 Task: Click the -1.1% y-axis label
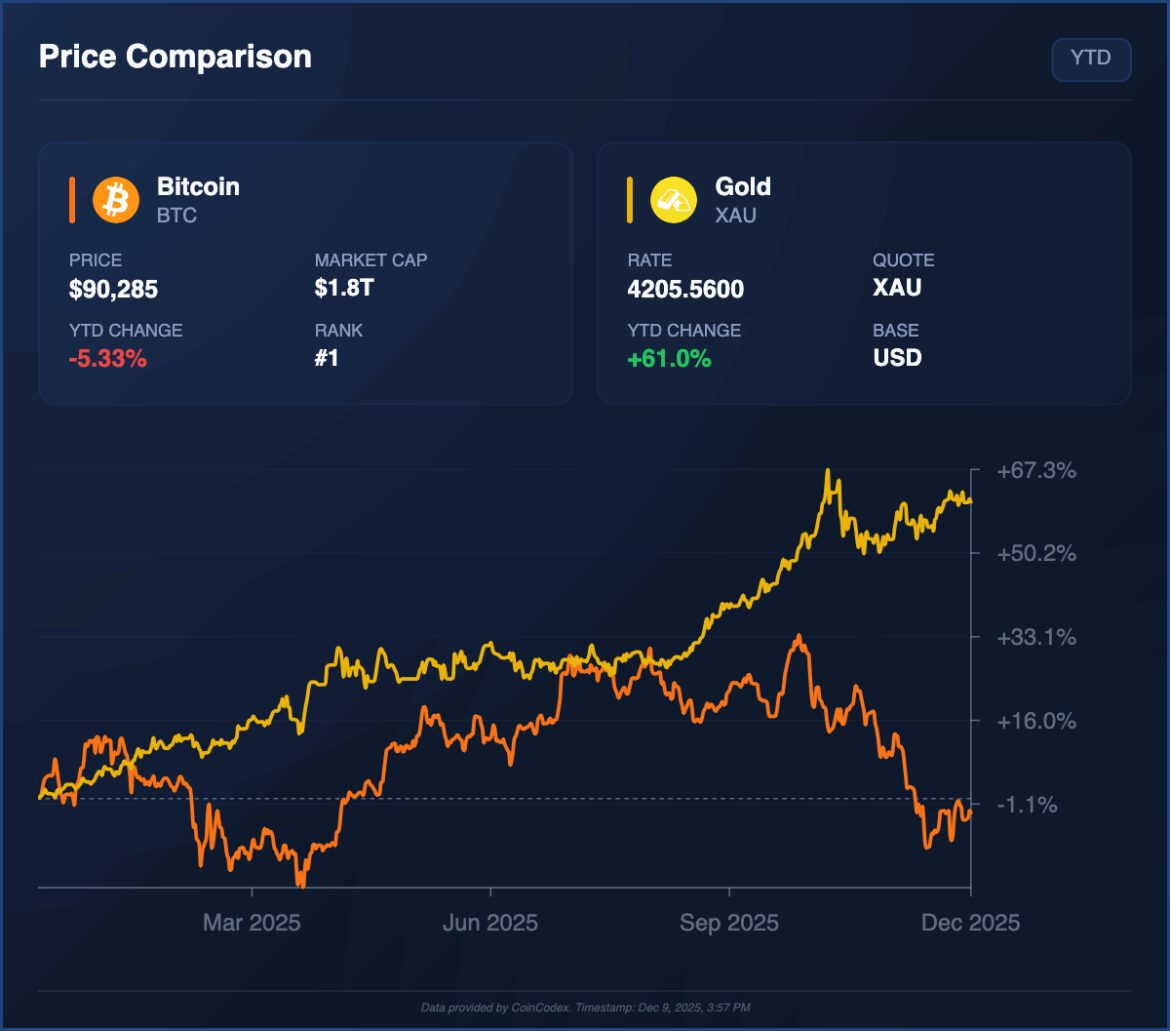click(1027, 804)
